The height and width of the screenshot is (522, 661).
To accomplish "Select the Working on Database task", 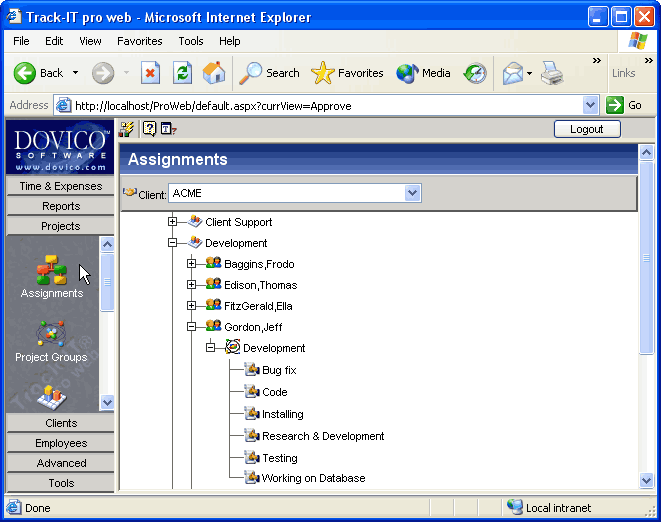I will click(x=313, y=478).
